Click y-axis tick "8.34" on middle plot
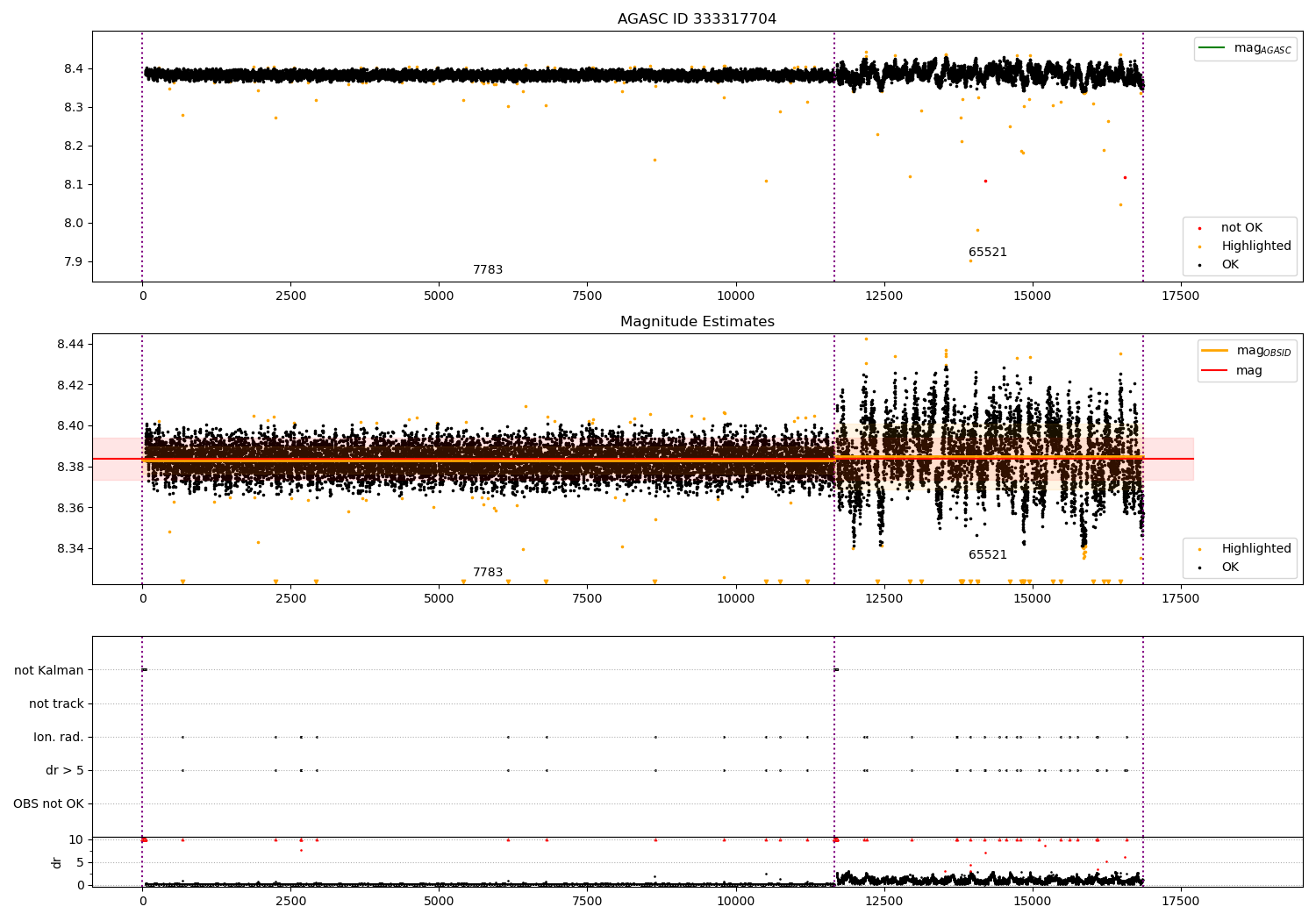Screen dimensions: 1316x921 70,549
